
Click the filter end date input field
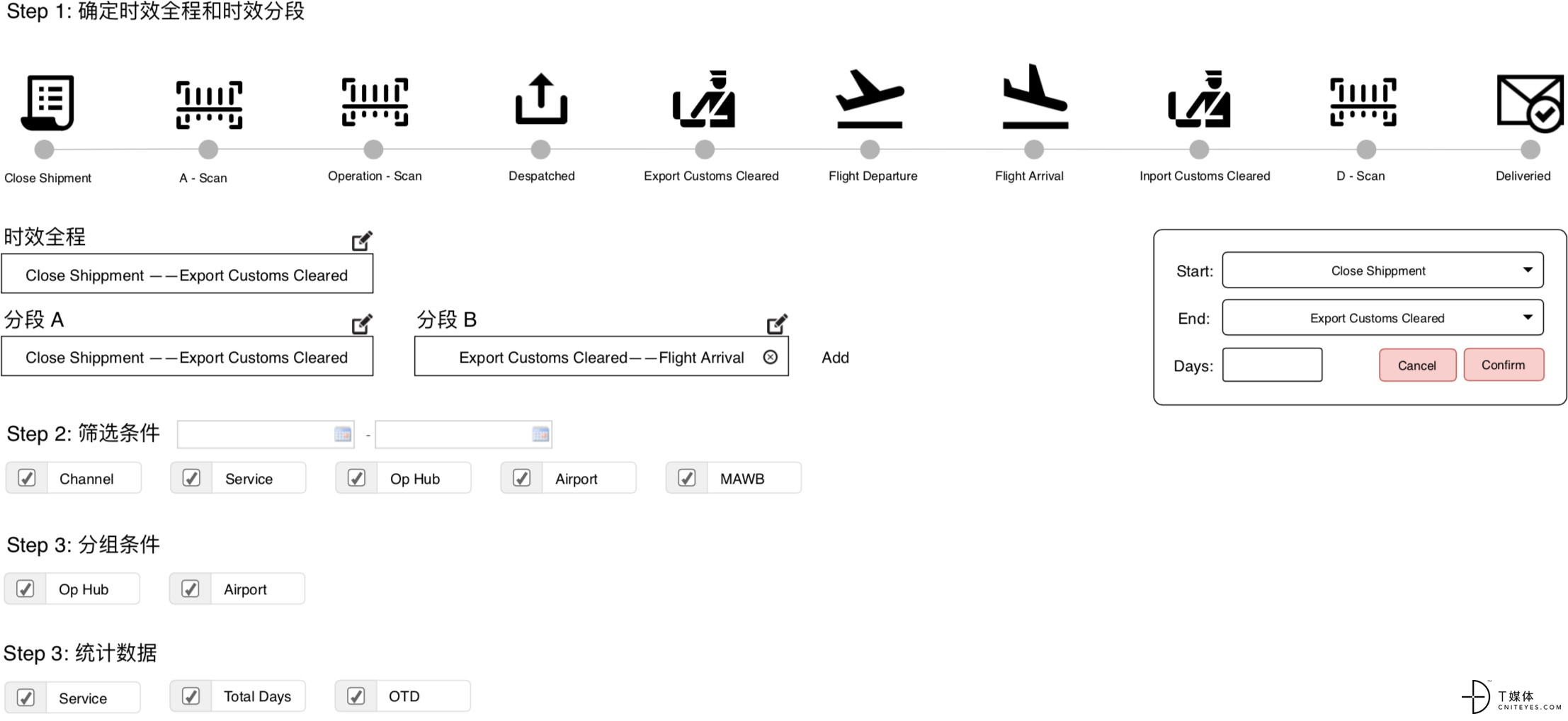pyautogui.click(x=463, y=434)
